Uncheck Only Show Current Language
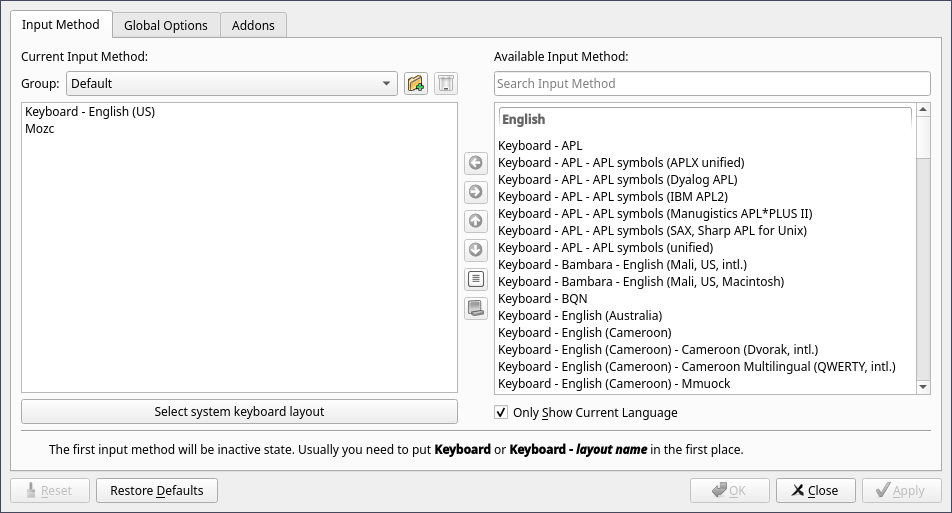The width and height of the screenshot is (952, 513). pyautogui.click(x=502, y=412)
